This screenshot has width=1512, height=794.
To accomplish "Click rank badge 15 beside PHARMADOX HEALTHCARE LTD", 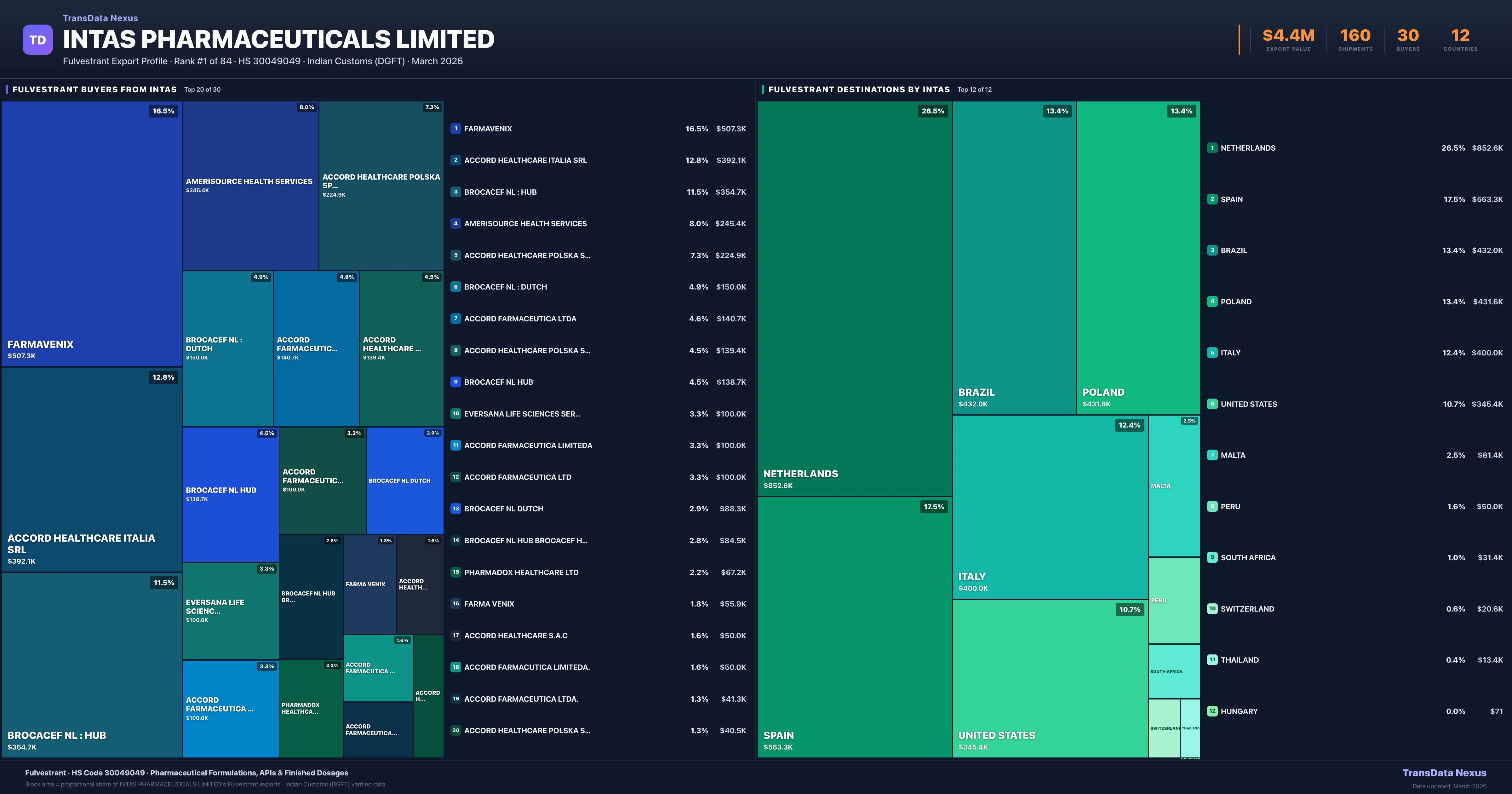I will point(455,572).
